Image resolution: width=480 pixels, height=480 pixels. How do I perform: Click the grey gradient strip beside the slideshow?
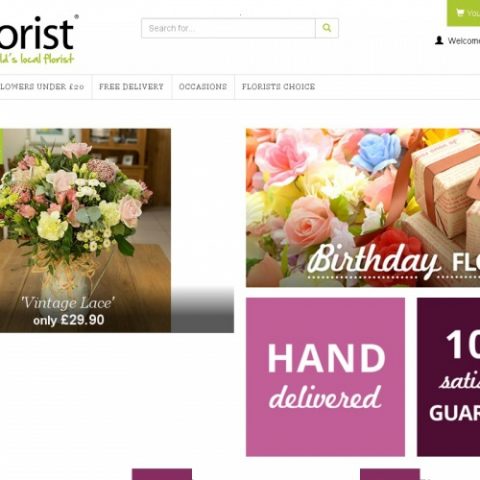(202, 309)
